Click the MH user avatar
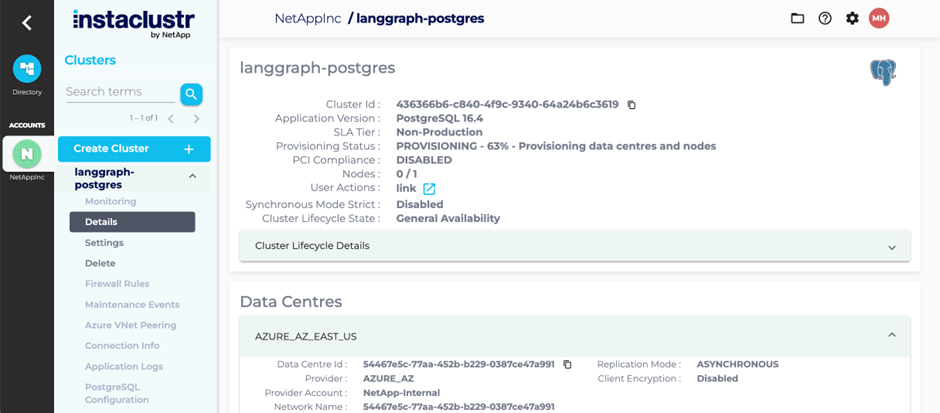The height and width of the screenshot is (413, 940). 879,19
